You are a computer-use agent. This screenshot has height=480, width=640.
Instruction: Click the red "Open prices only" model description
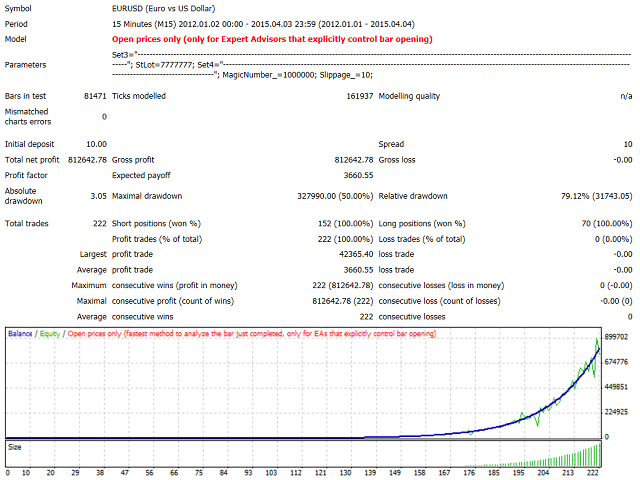[x=272, y=39]
